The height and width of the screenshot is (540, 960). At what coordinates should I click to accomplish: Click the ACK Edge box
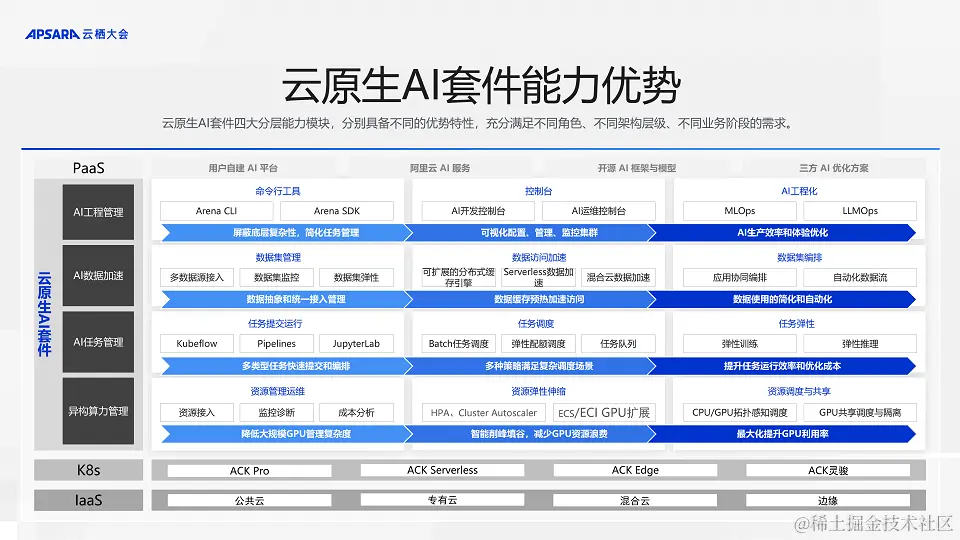coord(635,470)
